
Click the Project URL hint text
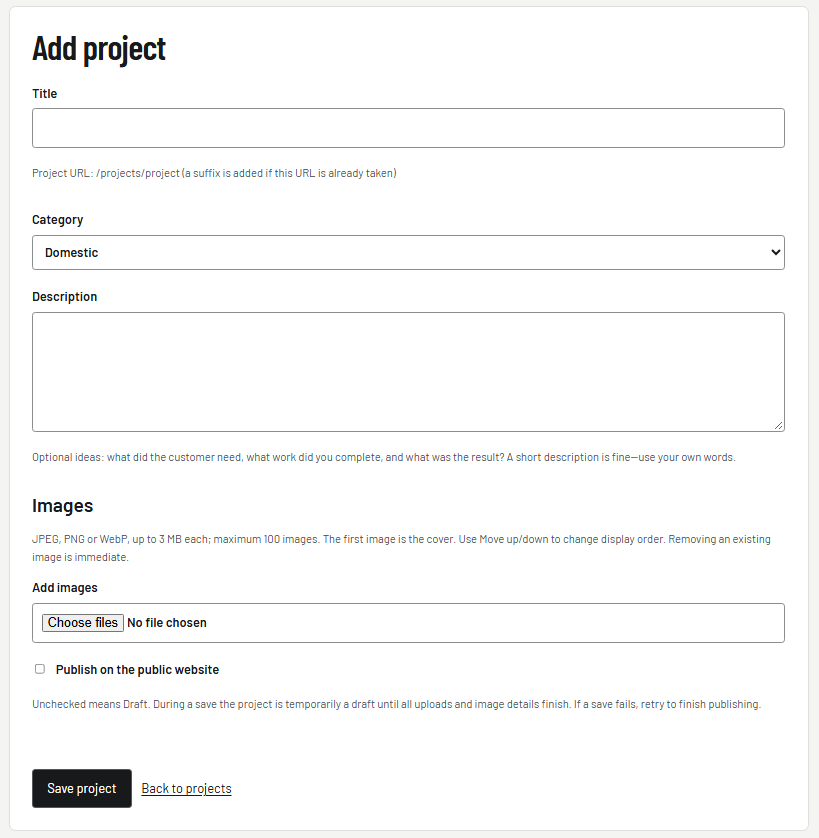214,173
